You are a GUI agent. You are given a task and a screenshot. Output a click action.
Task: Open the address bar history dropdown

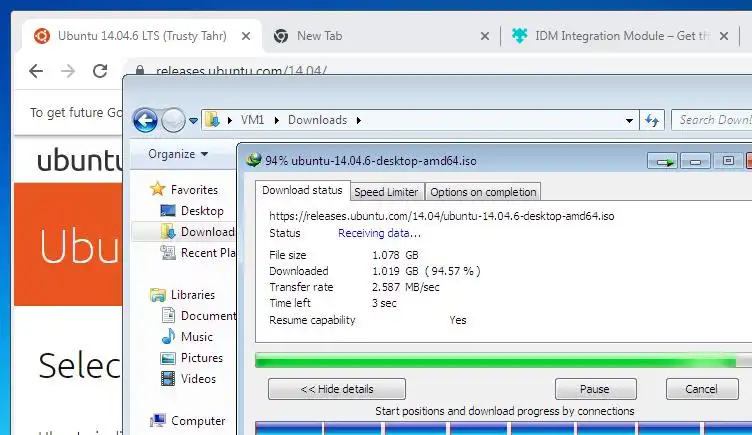pos(629,121)
